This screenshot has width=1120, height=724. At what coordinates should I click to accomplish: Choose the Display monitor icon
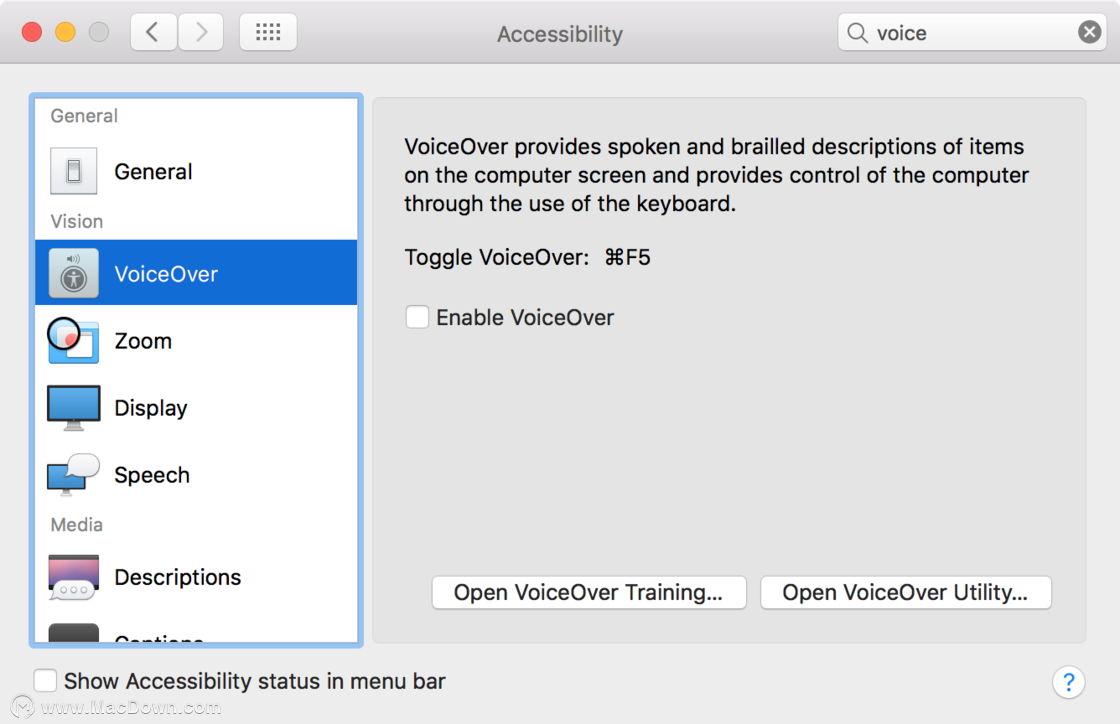pos(74,408)
